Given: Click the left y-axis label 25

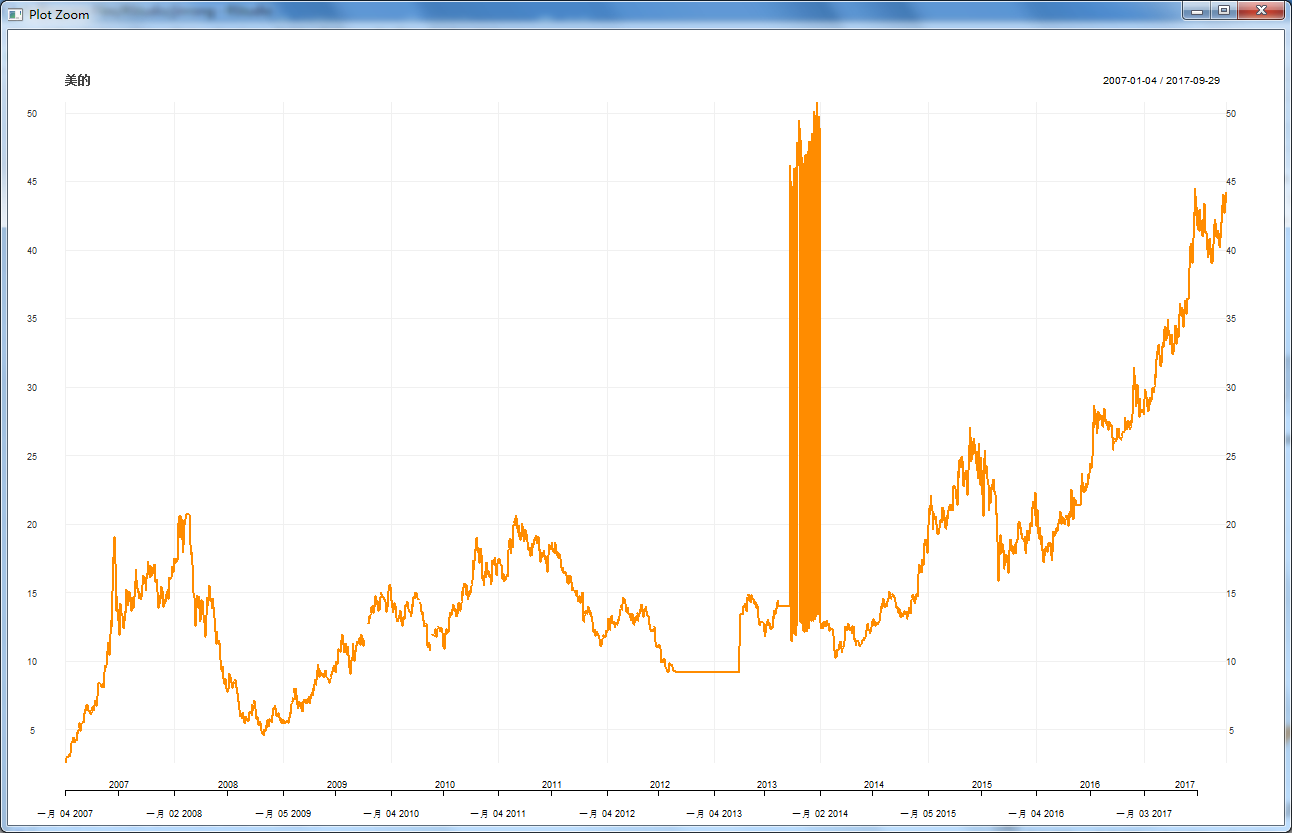Looking at the screenshot, I should 32,457.
